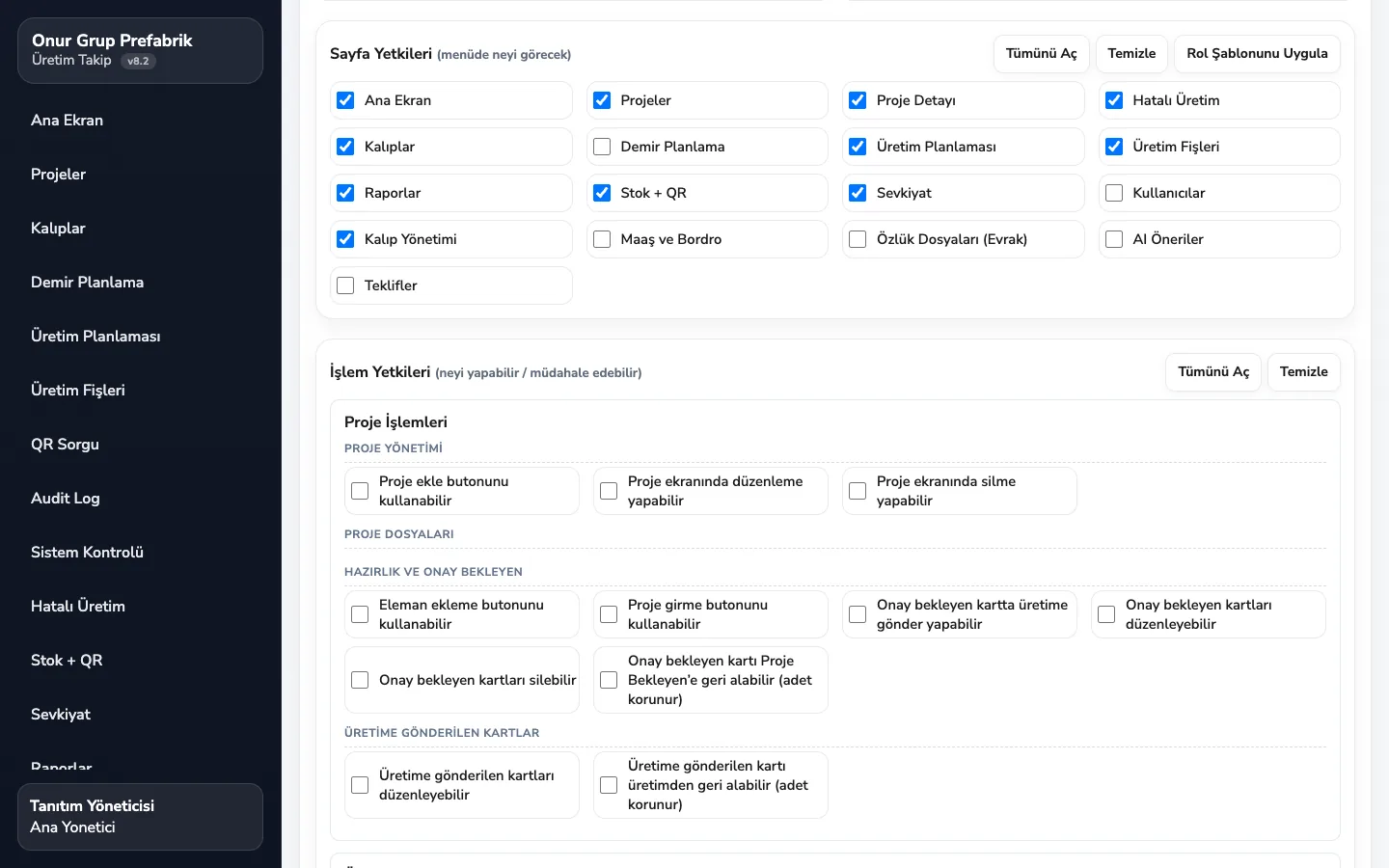Check 'Onay bekleyen kartları düzenleyebilir'

coord(1106,614)
